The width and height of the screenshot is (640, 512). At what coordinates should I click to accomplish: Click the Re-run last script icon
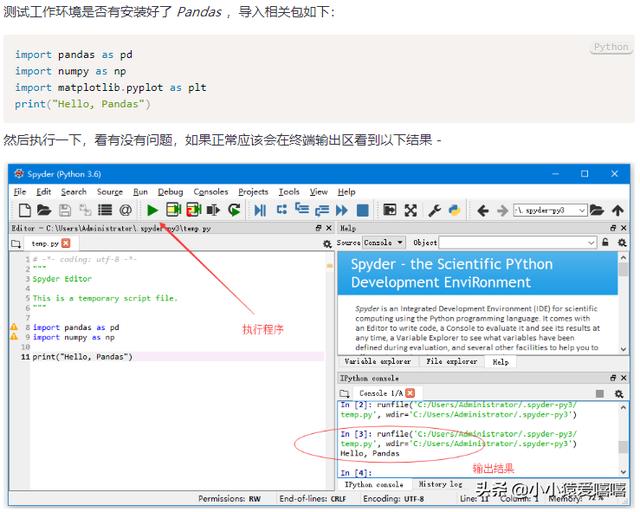click(x=234, y=210)
